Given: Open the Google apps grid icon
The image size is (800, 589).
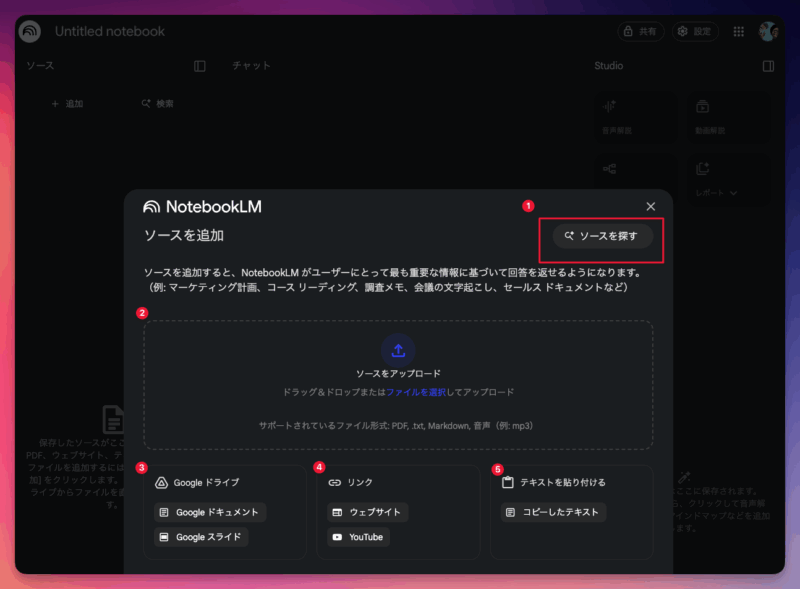Looking at the screenshot, I should click(739, 32).
